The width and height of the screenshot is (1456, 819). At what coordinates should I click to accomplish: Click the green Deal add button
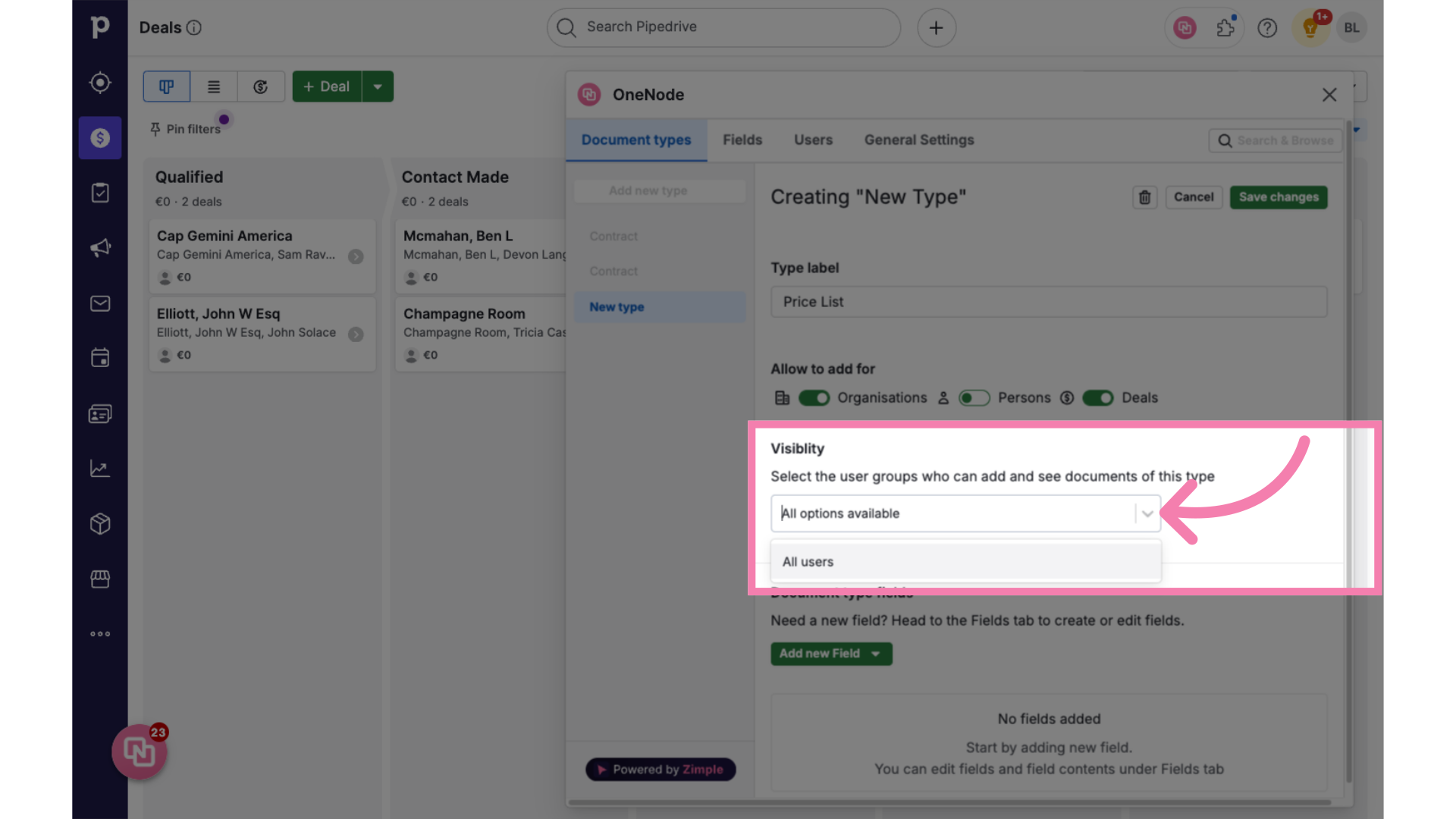[327, 86]
